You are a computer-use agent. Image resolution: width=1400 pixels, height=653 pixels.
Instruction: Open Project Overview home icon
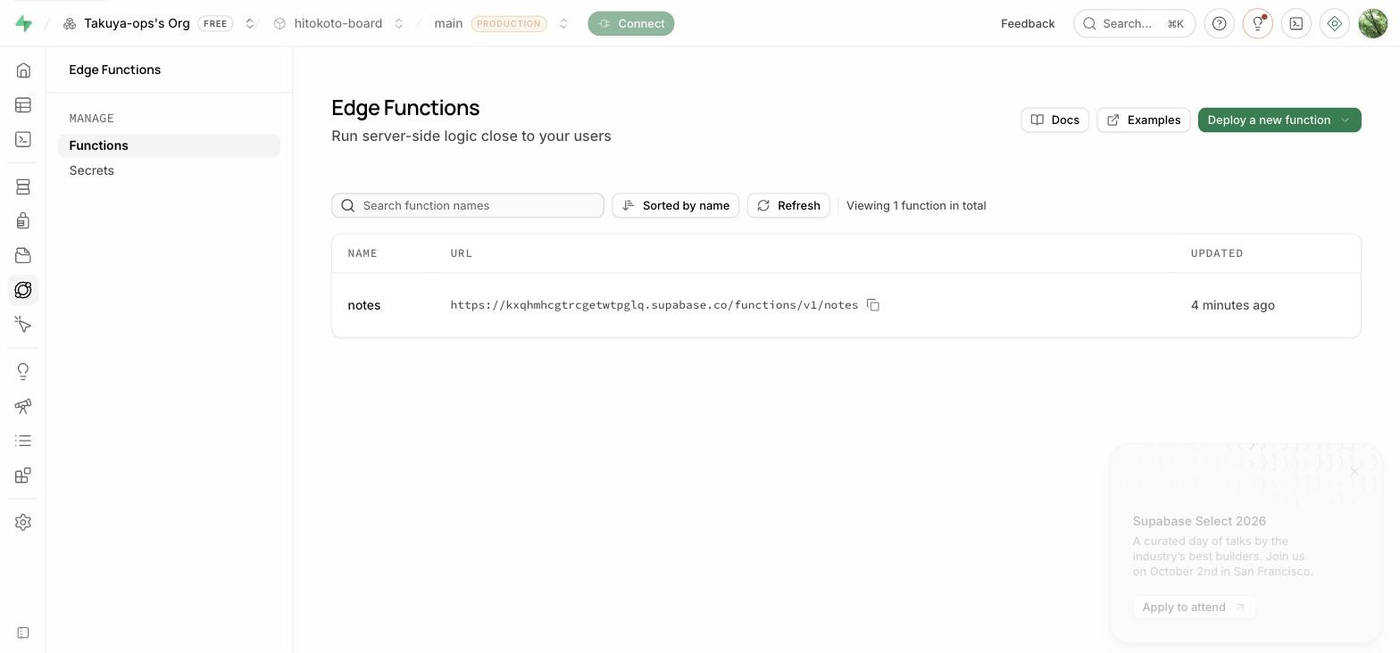tap(23, 70)
